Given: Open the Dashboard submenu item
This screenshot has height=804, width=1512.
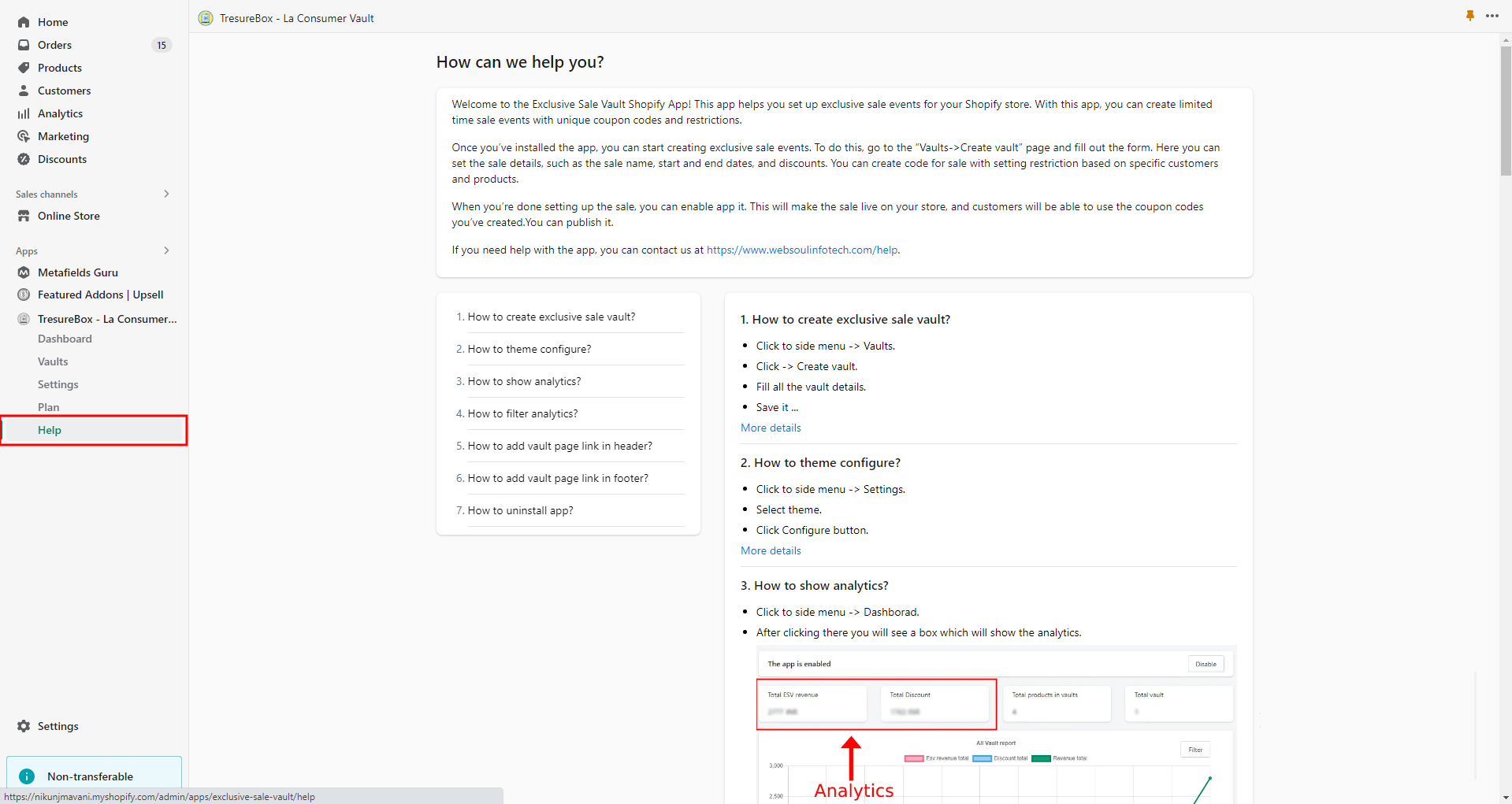Looking at the screenshot, I should [x=65, y=339].
